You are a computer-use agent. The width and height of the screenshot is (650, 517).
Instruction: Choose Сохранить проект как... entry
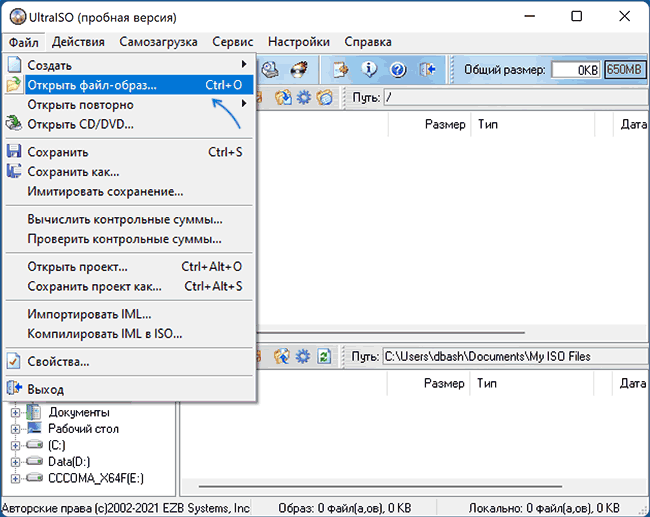pos(129,286)
